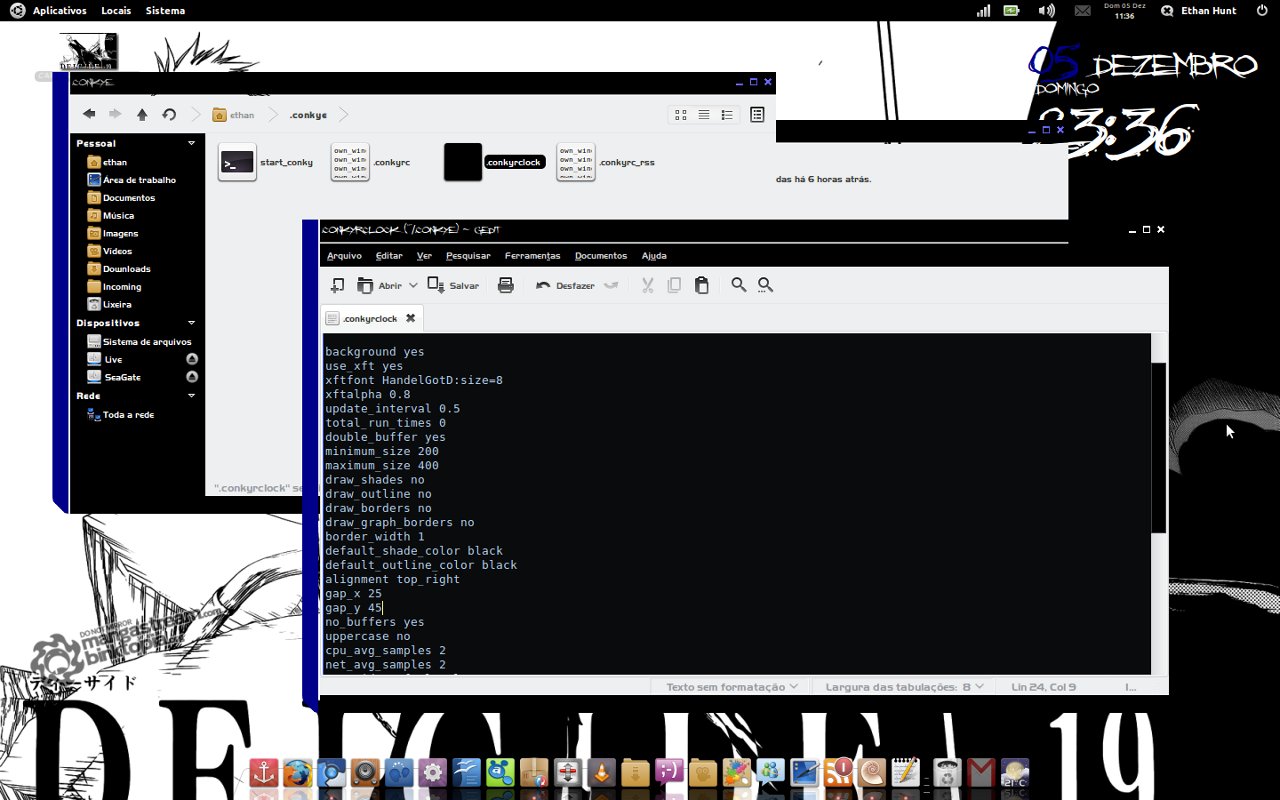The image size is (1280, 800).
Task: Eject the Live device
Action: point(192,359)
